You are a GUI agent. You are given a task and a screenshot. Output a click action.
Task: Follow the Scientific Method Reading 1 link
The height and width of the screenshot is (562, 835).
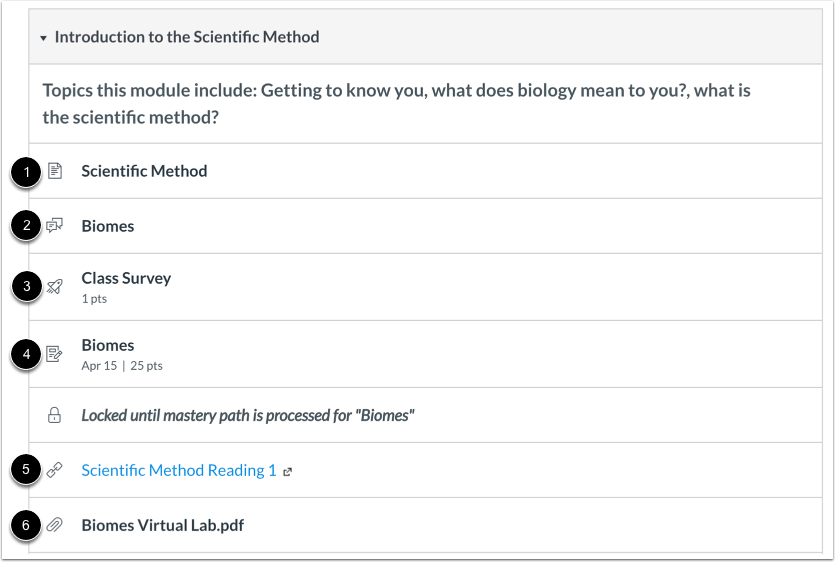click(178, 470)
